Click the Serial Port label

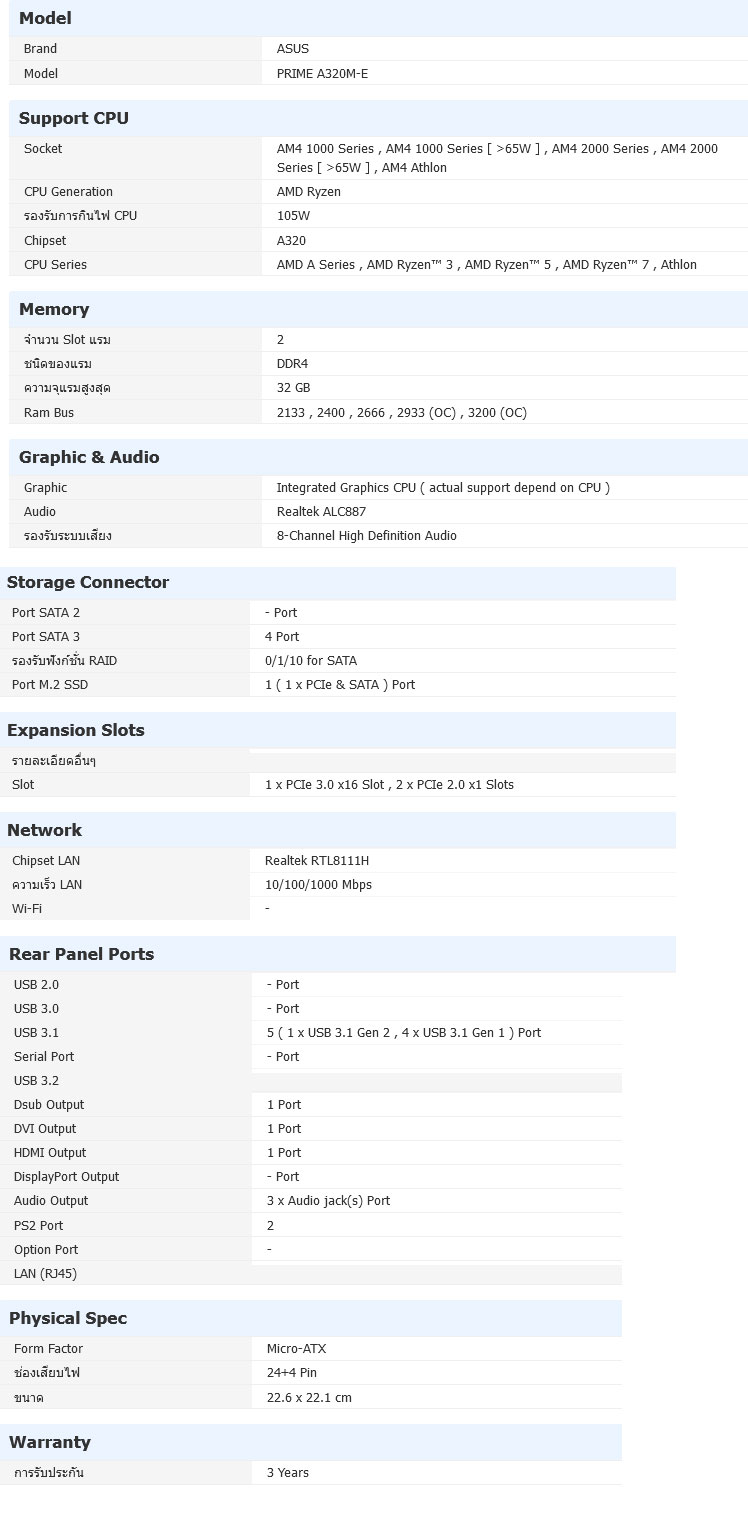pyautogui.click(x=44, y=1057)
